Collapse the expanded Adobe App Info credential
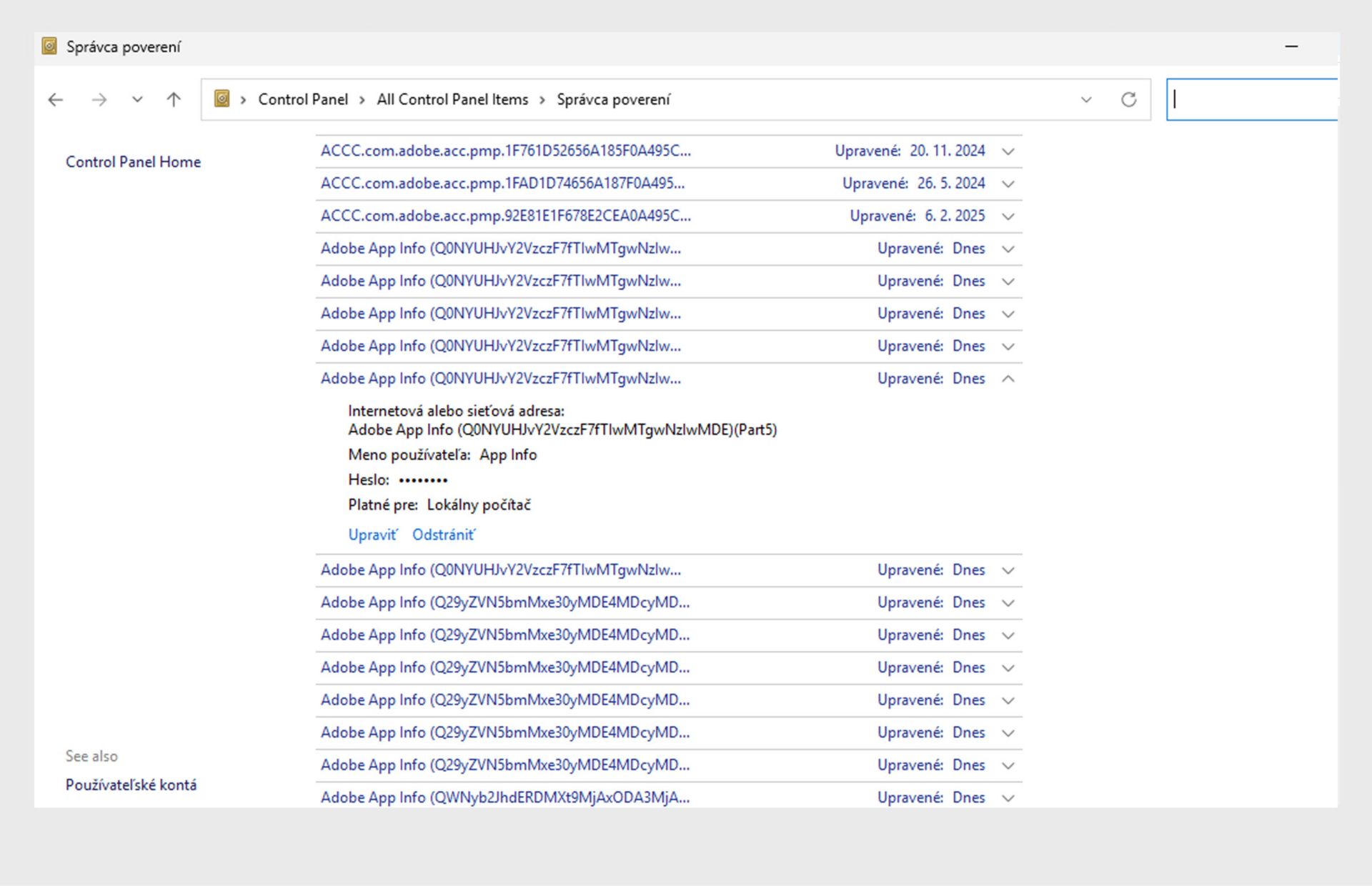 (x=1008, y=379)
